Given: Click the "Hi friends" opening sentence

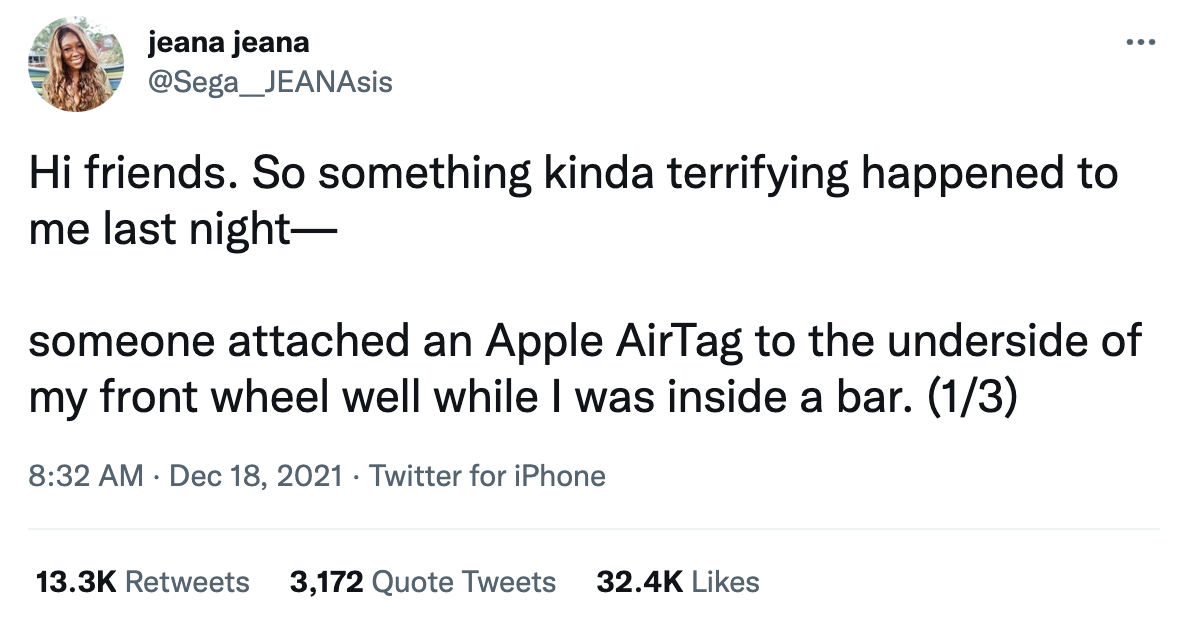Looking at the screenshot, I should 132,174.
